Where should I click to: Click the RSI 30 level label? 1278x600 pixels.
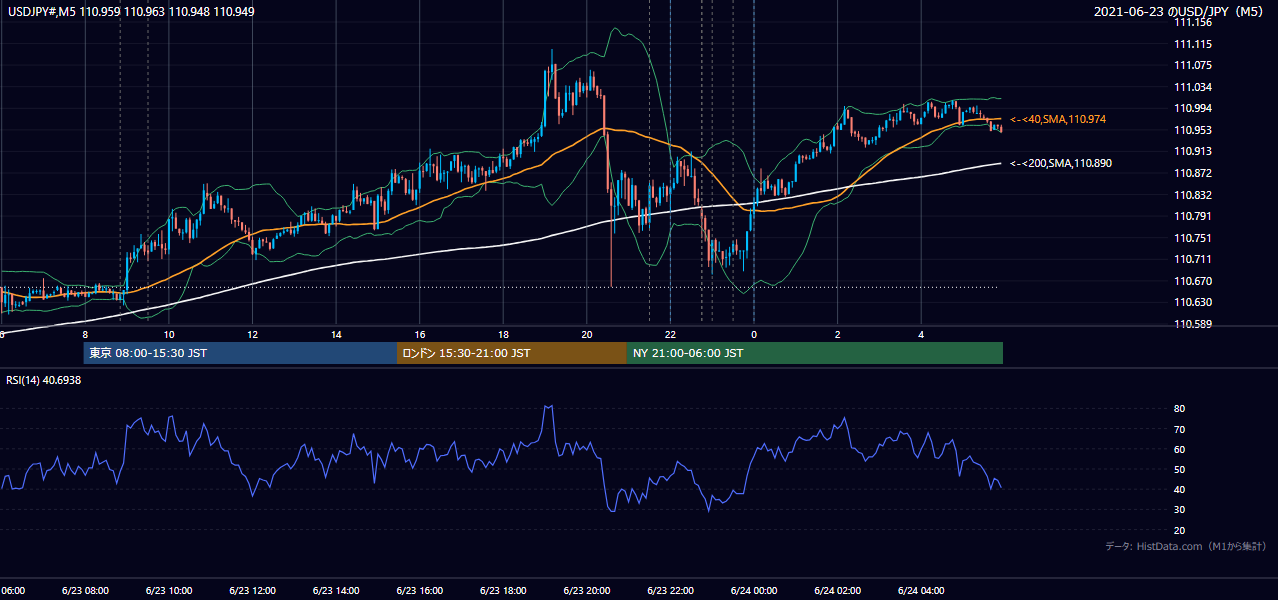tap(1180, 510)
